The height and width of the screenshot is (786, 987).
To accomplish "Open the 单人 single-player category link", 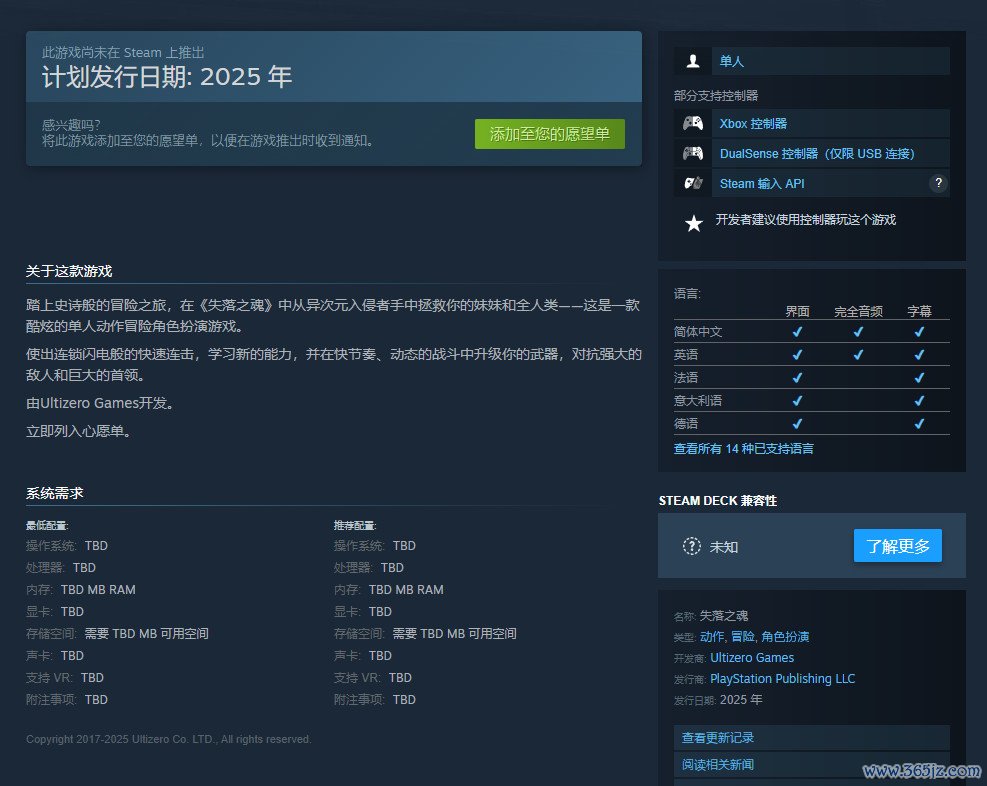I will pyautogui.click(x=731, y=61).
